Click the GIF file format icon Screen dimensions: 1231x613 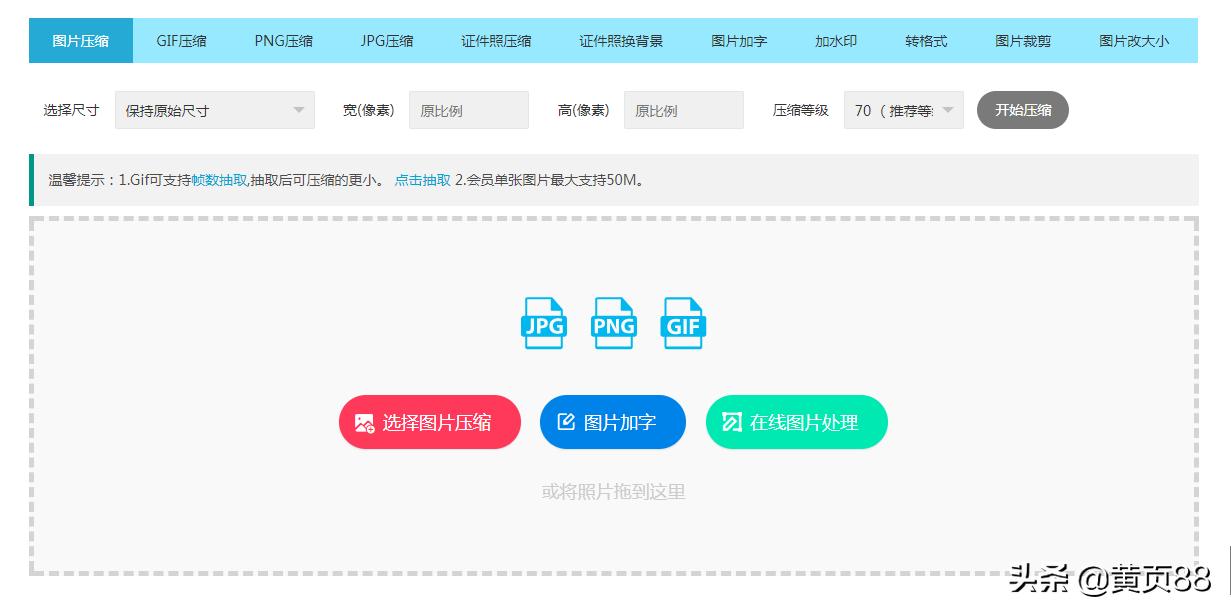pyautogui.click(x=682, y=322)
